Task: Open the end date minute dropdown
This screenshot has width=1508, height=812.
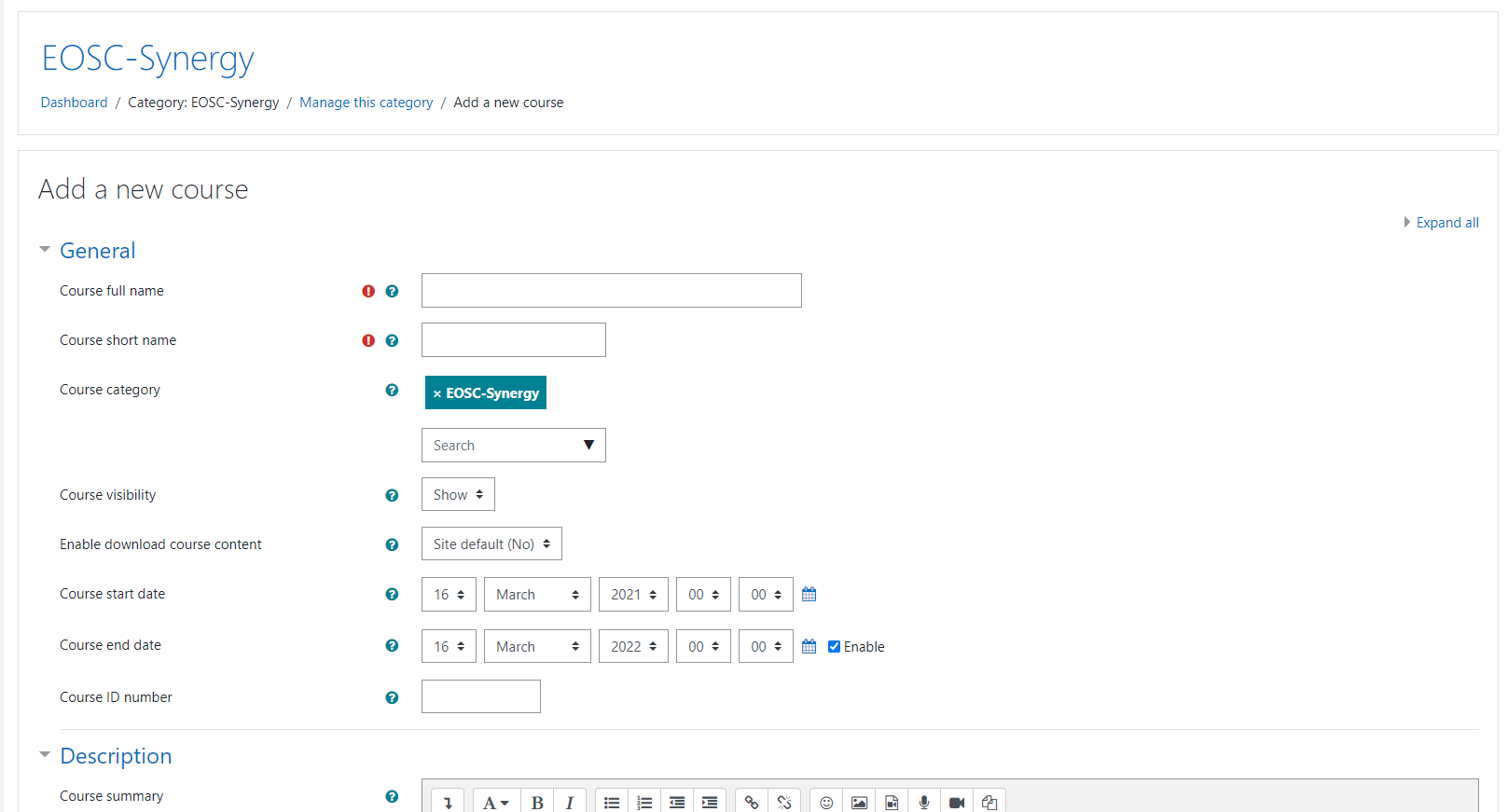Action: coord(766,646)
